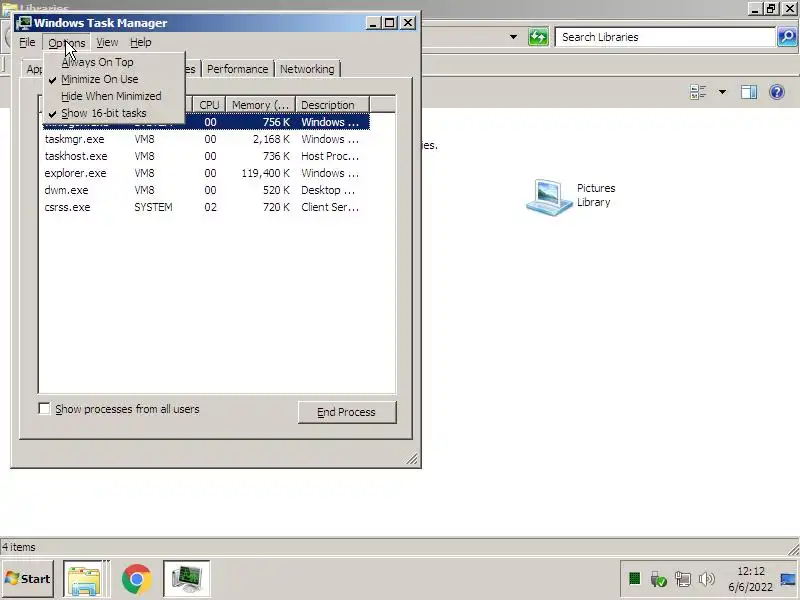800x600 pixels.
Task: Switch to the Performance tab
Action: [x=237, y=69]
